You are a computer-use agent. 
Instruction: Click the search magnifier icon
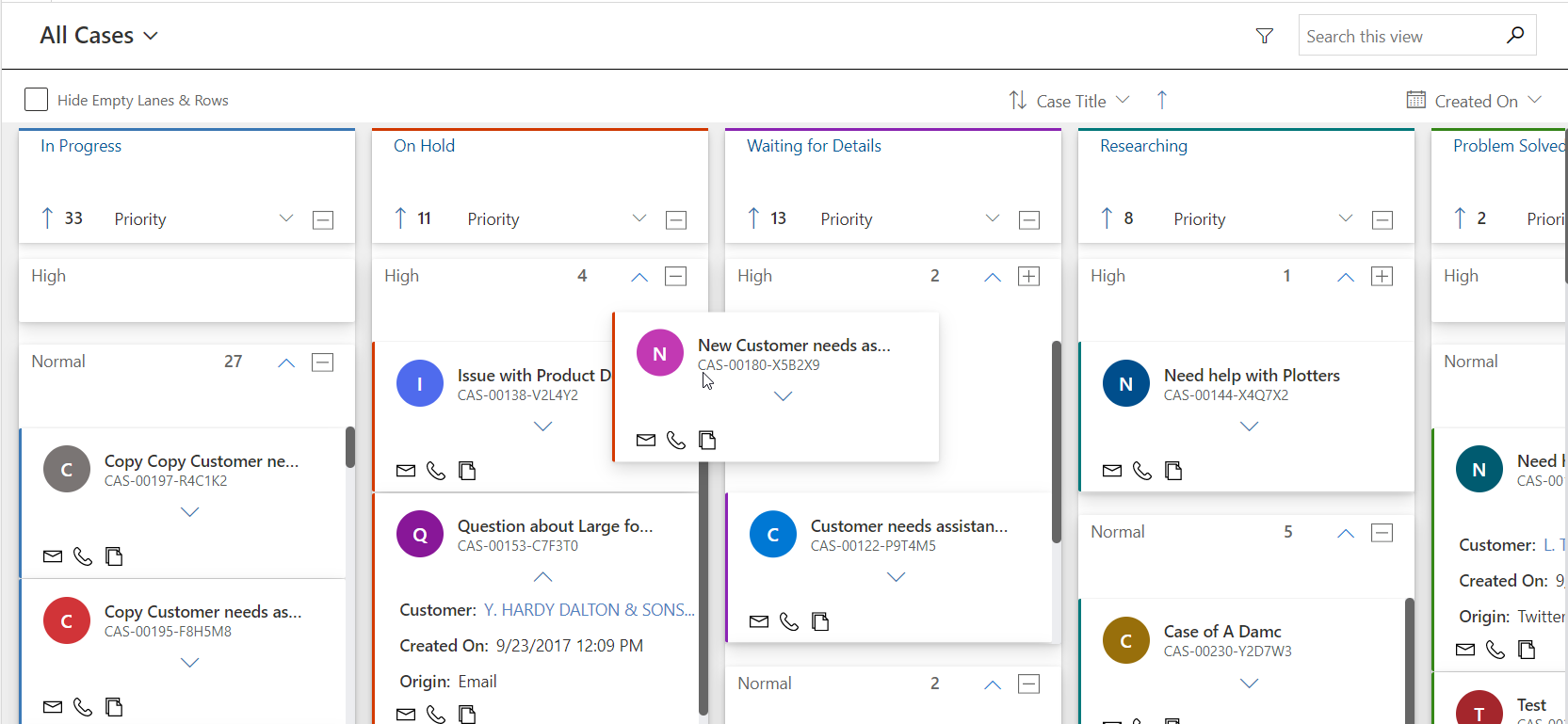pos(1514,36)
